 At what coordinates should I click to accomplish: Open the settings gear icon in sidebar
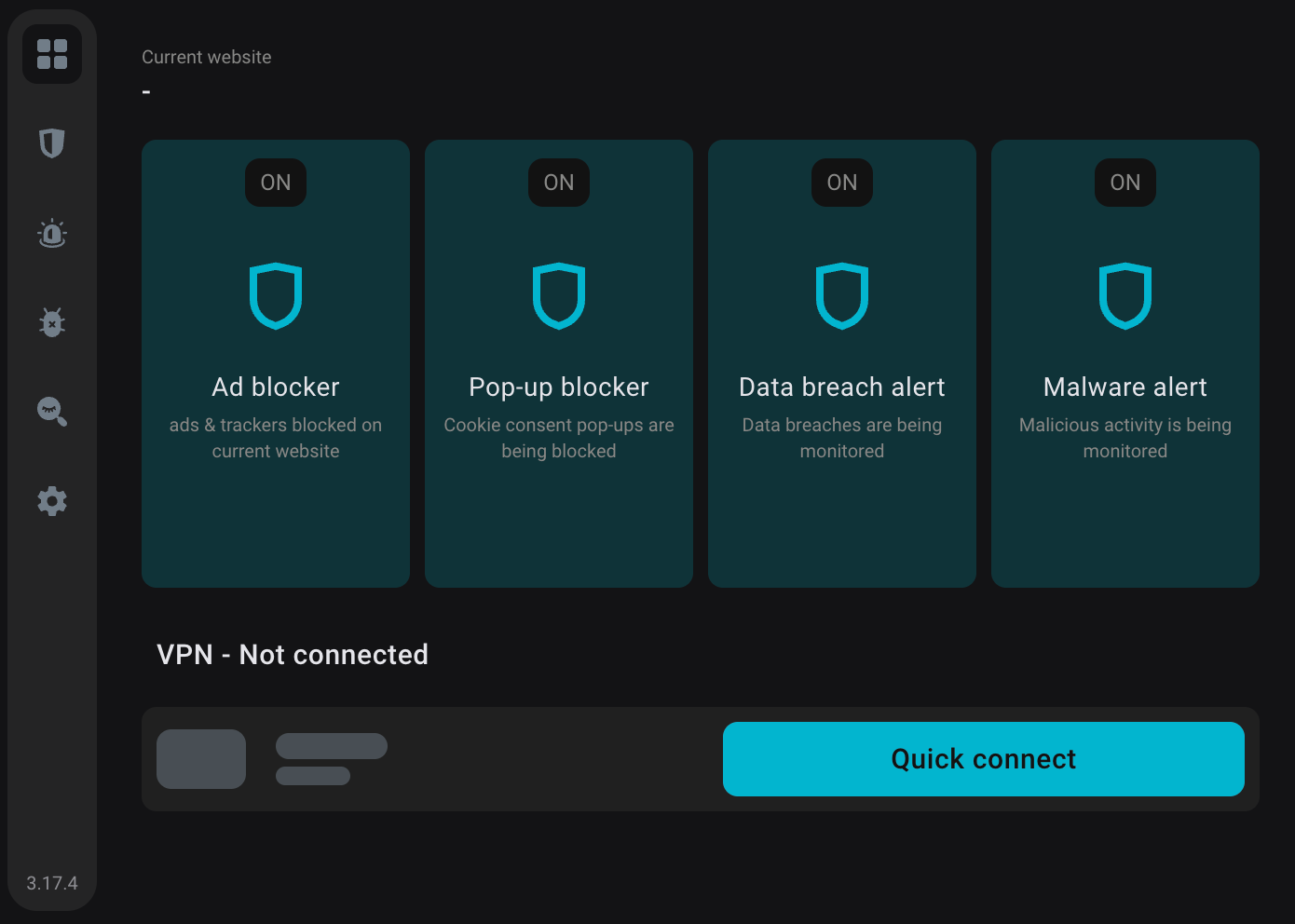point(52,501)
